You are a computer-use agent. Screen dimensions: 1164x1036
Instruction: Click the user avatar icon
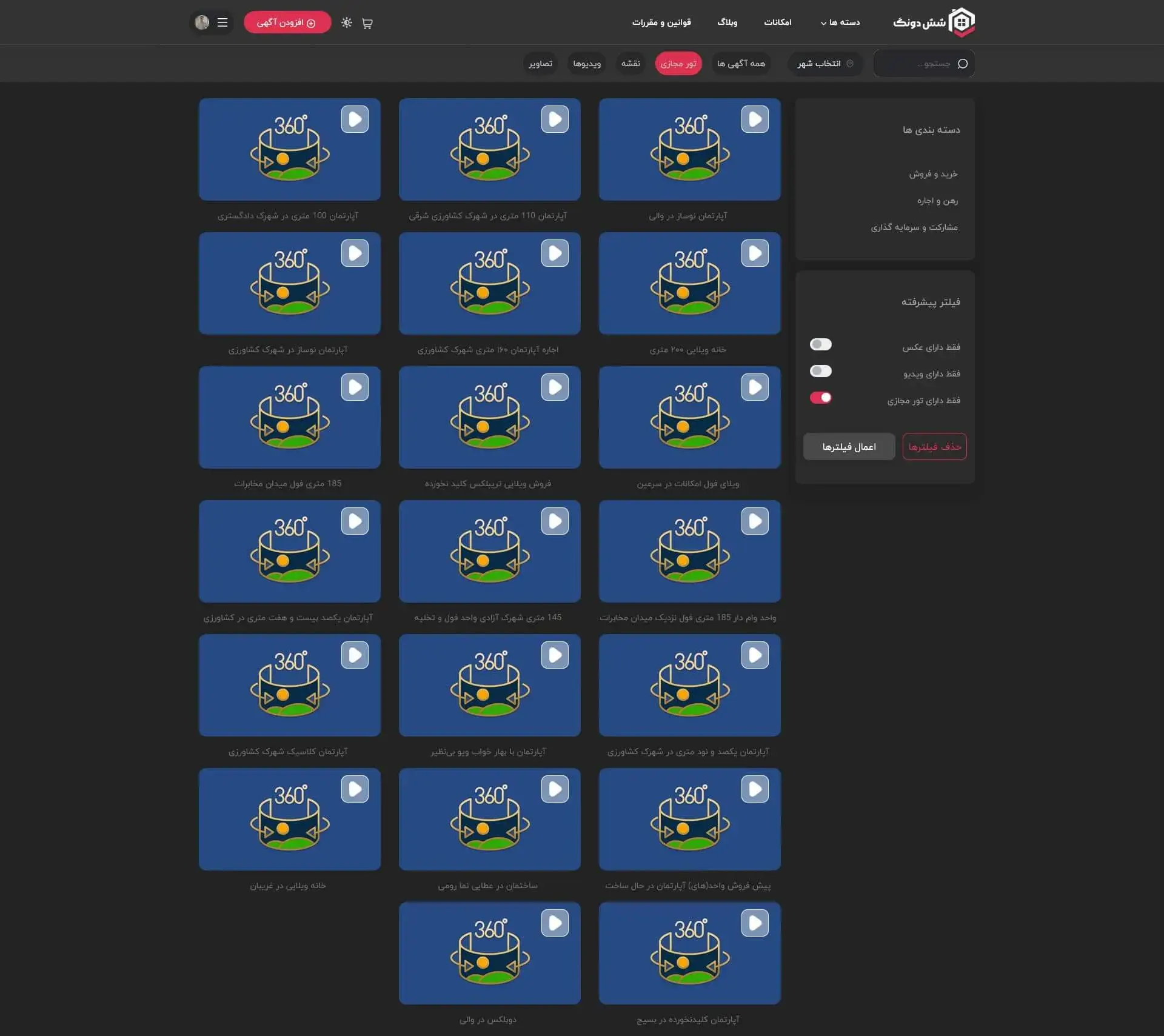tap(202, 22)
